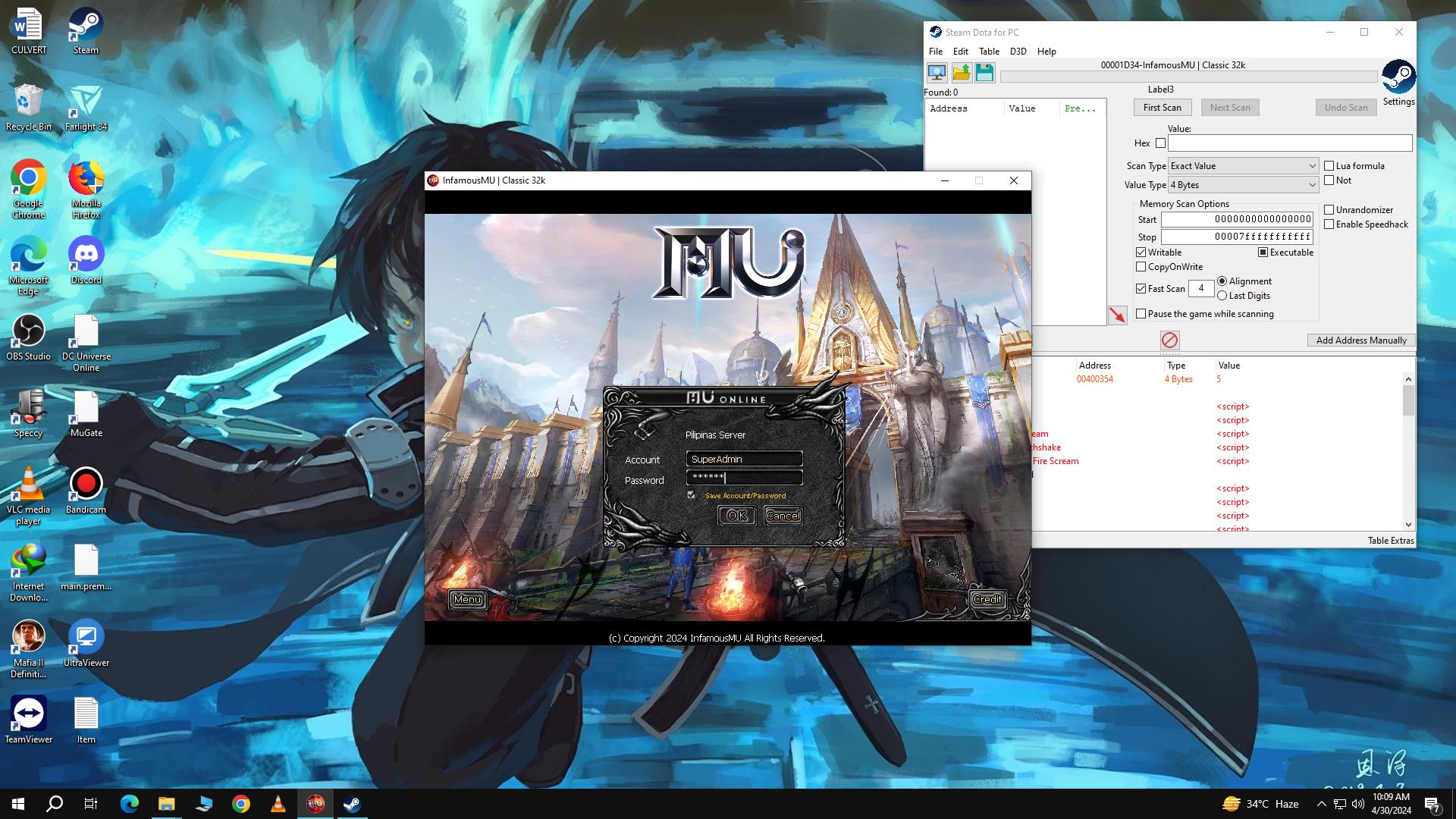
Task: Click the save table floppy icon
Action: coord(984,73)
